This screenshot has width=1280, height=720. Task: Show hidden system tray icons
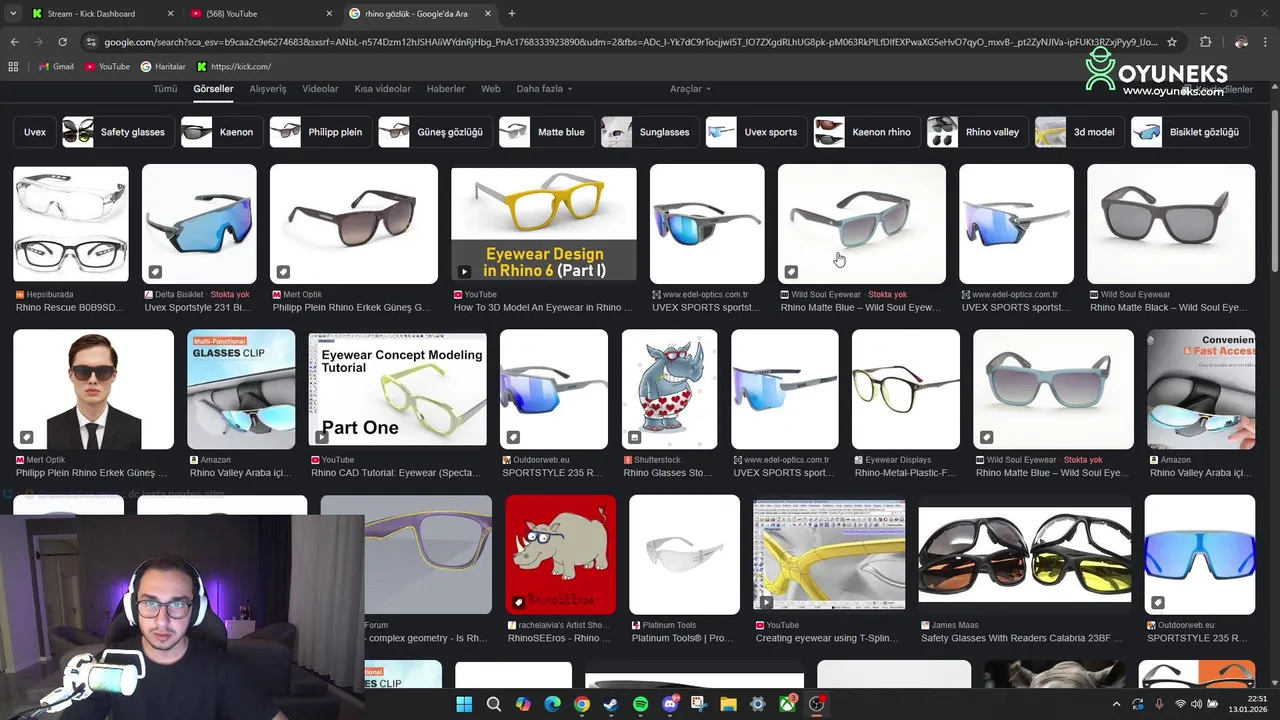coord(1117,704)
